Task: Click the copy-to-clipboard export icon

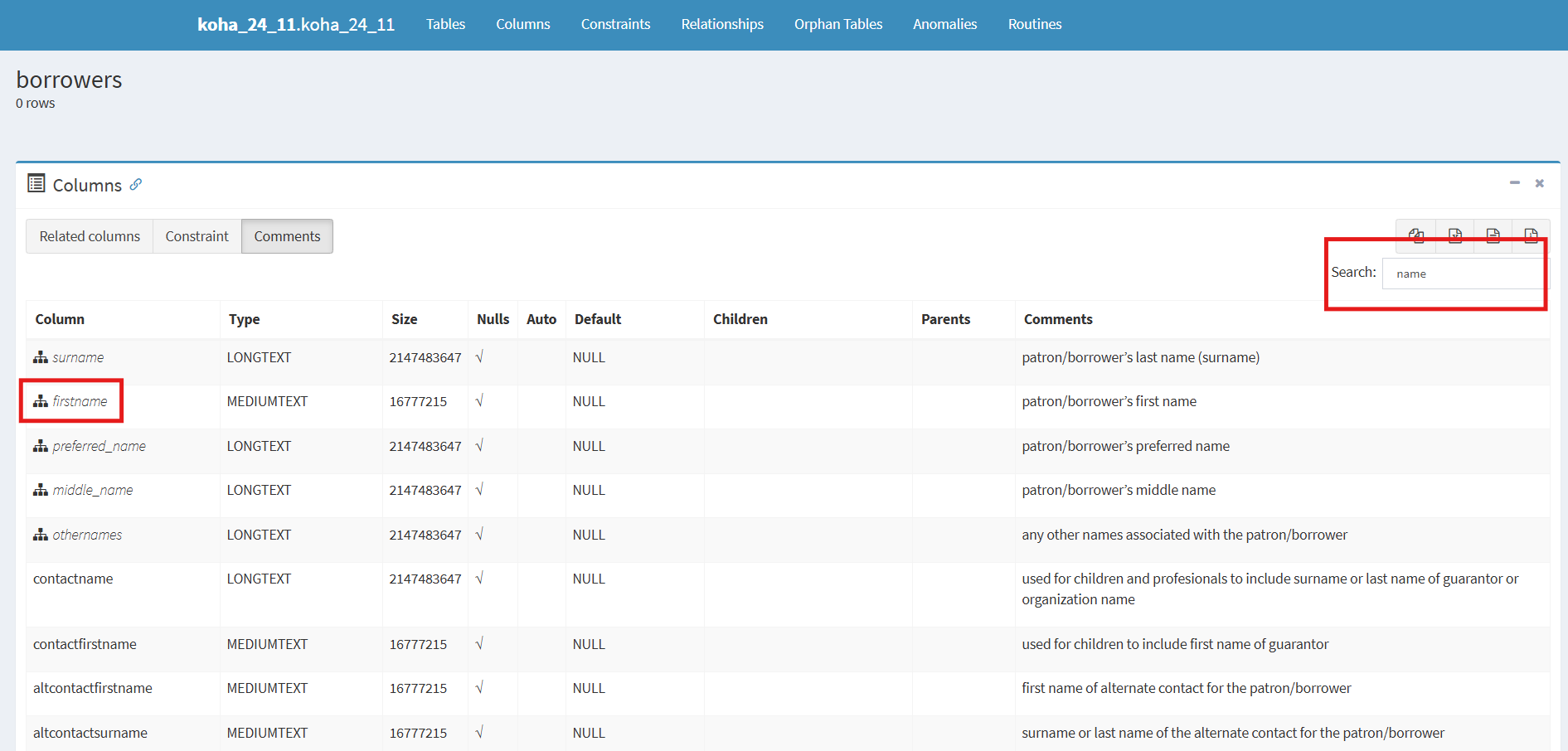Action: [1416, 236]
